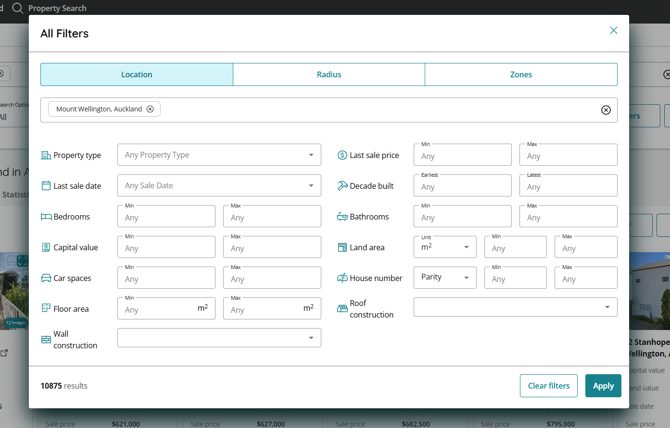Image resolution: width=670 pixels, height=428 pixels.
Task: Apply the selected filters
Action: (603, 386)
